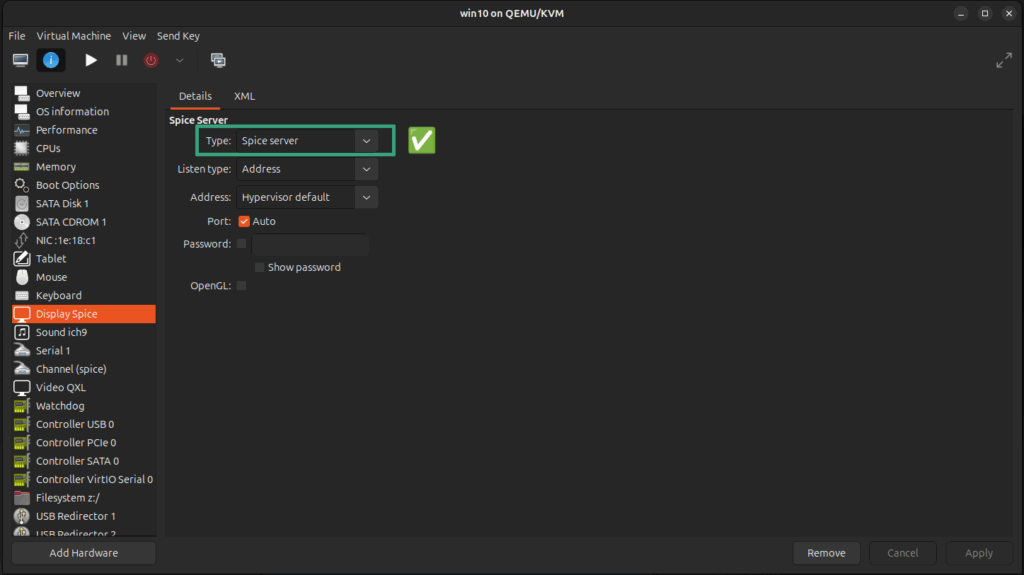This screenshot has height=575, width=1024.
Task: Click the Password input field
Action: tap(310, 244)
